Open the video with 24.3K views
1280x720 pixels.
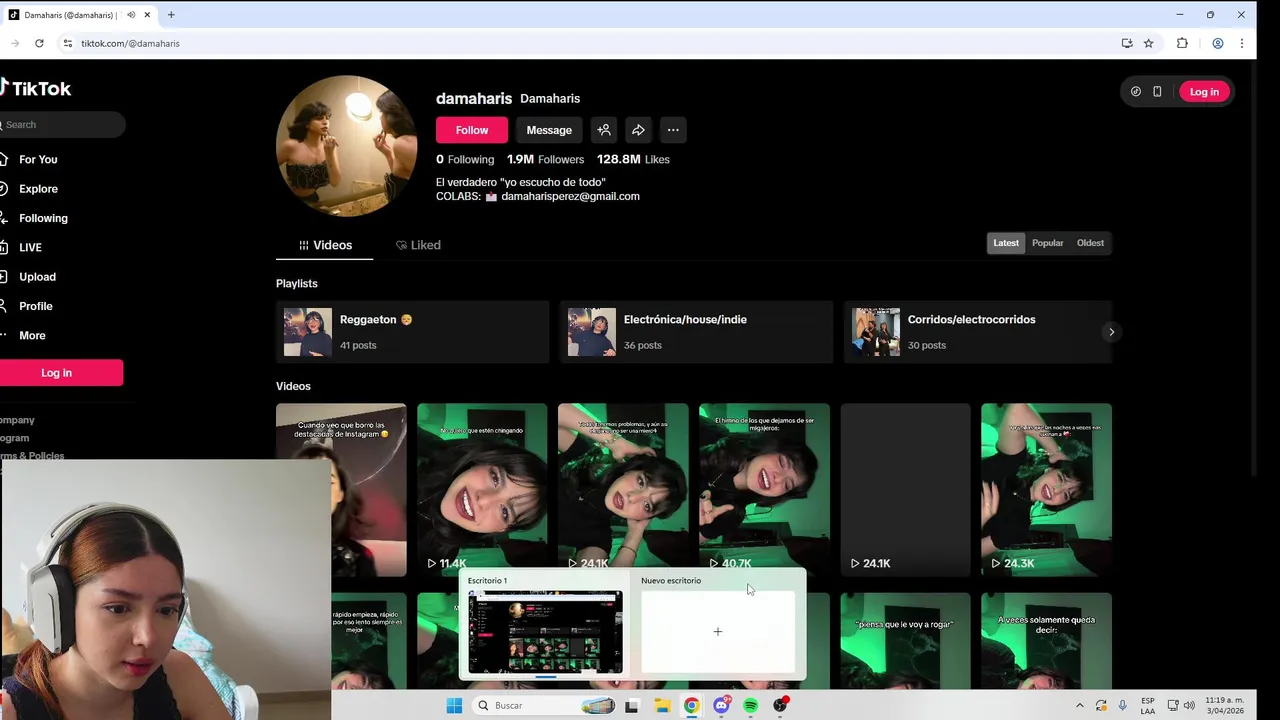pos(1046,490)
